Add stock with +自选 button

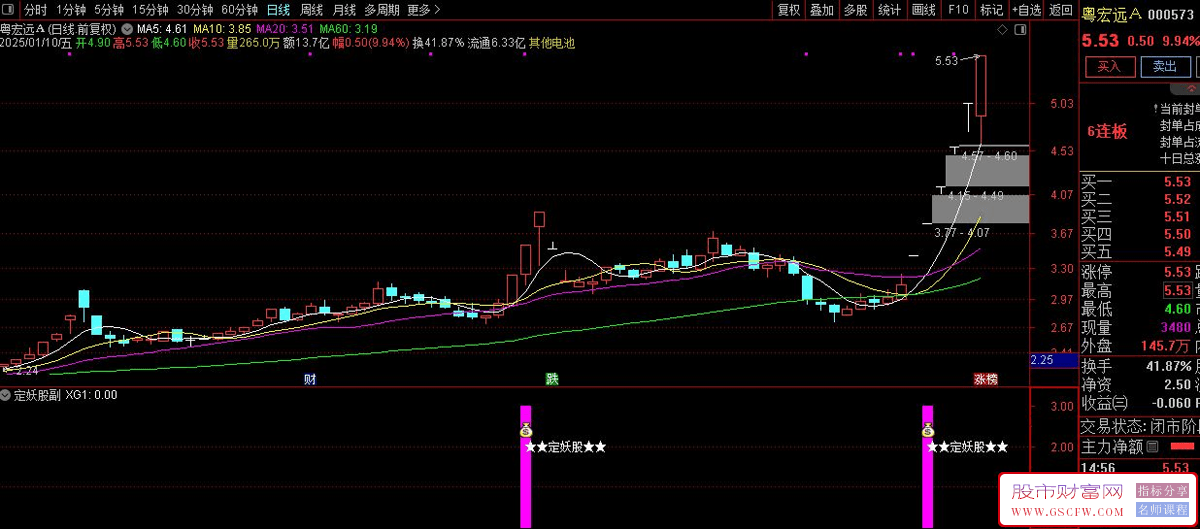click(x=1026, y=10)
